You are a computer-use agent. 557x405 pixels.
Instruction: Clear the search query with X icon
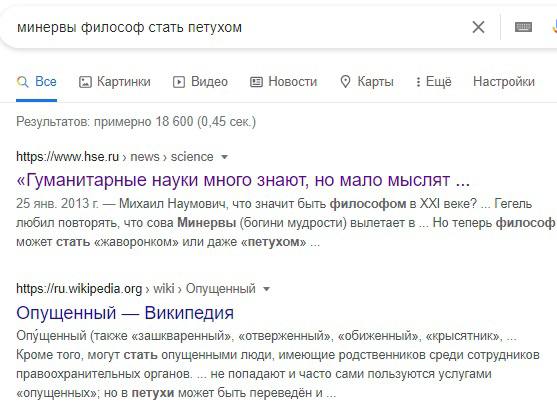[478, 27]
